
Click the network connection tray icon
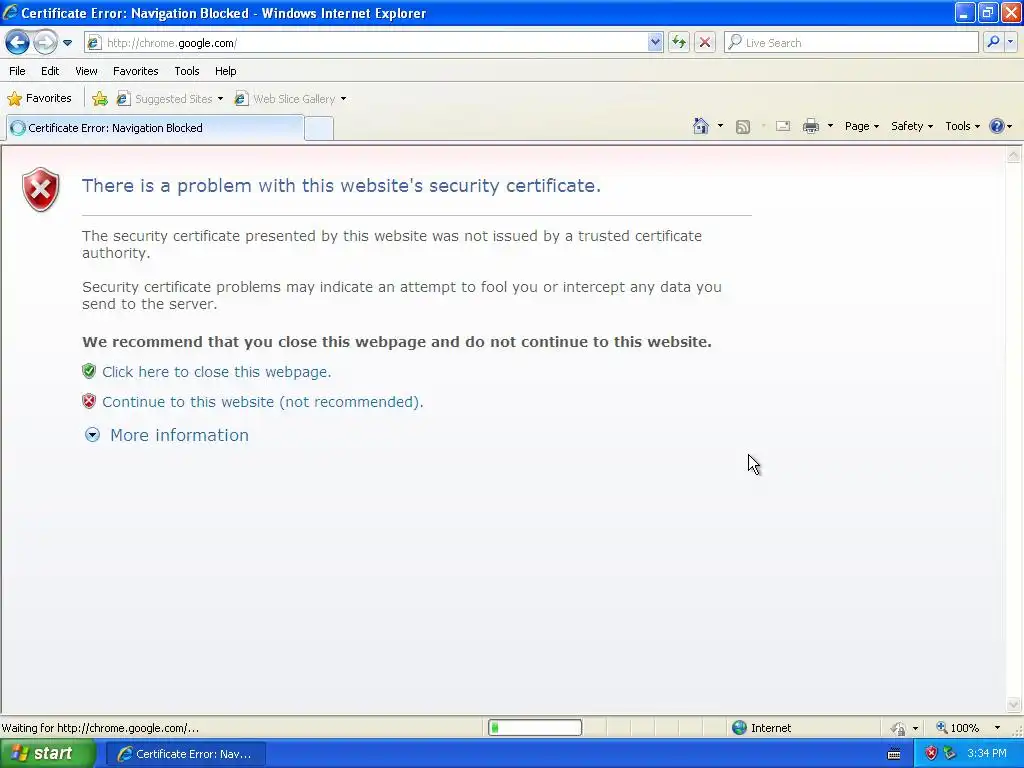950,754
